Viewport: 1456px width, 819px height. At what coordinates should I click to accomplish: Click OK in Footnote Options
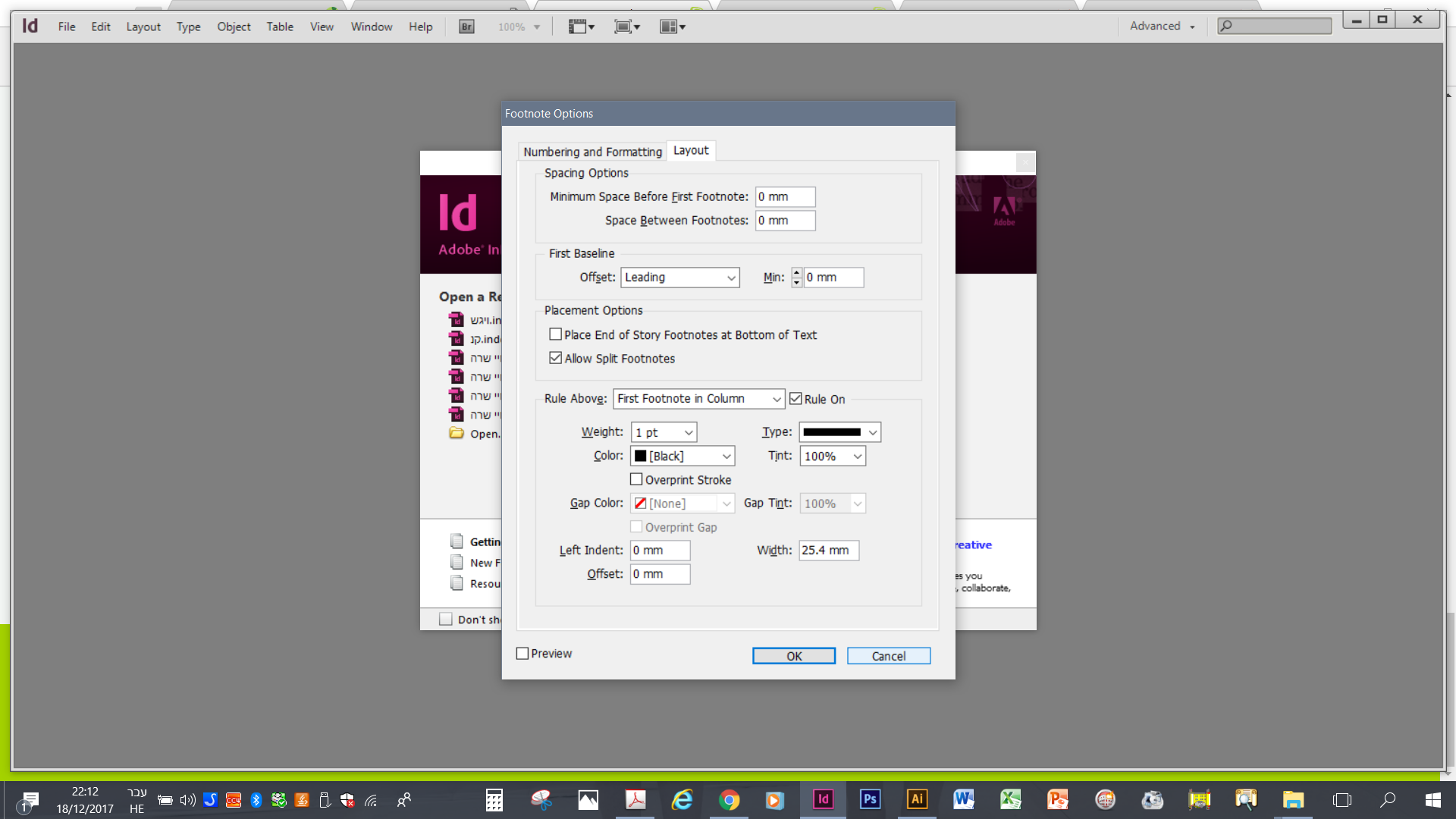pos(794,656)
